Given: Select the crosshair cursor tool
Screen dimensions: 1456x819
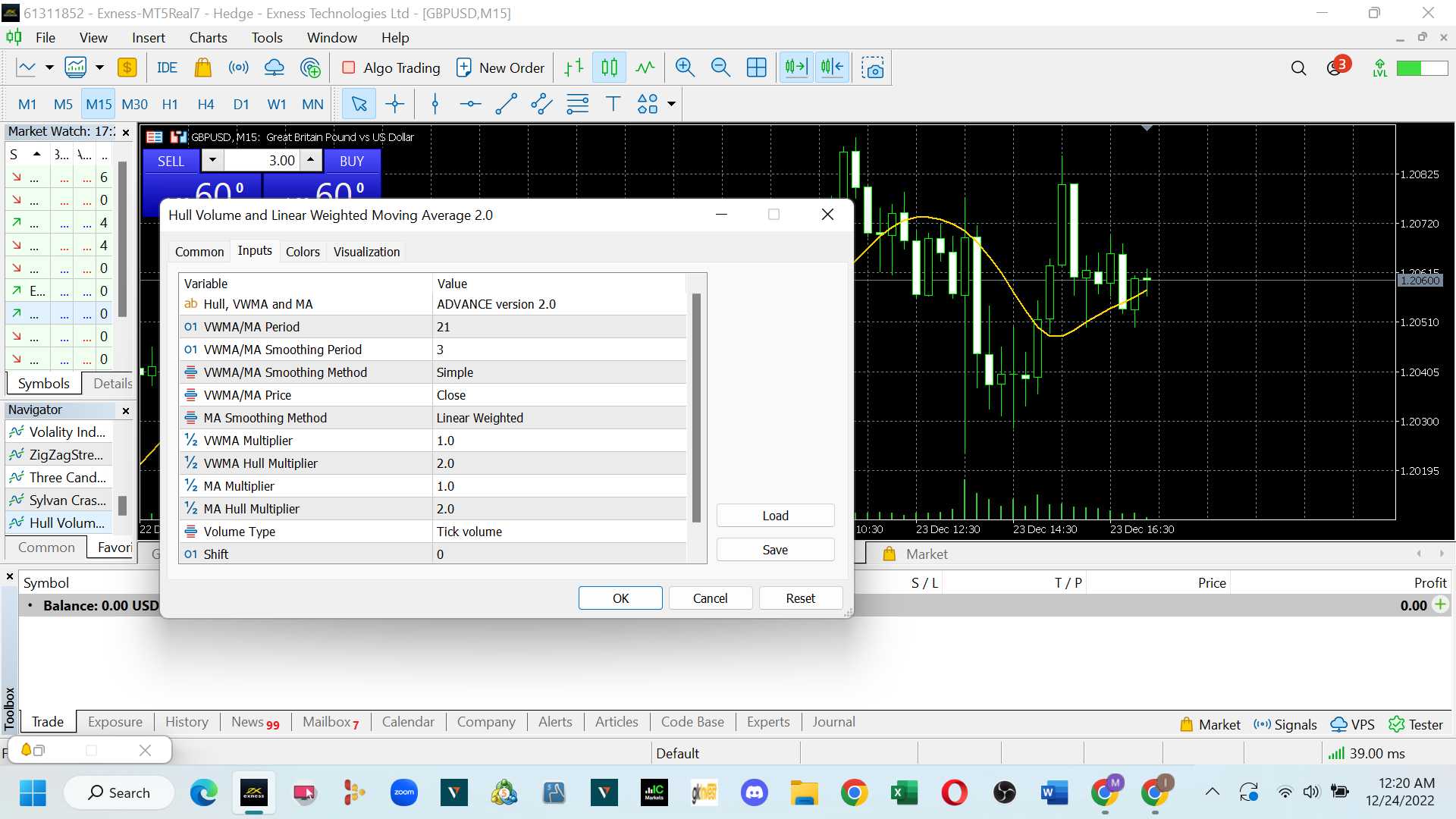Looking at the screenshot, I should [x=395, y=104].
